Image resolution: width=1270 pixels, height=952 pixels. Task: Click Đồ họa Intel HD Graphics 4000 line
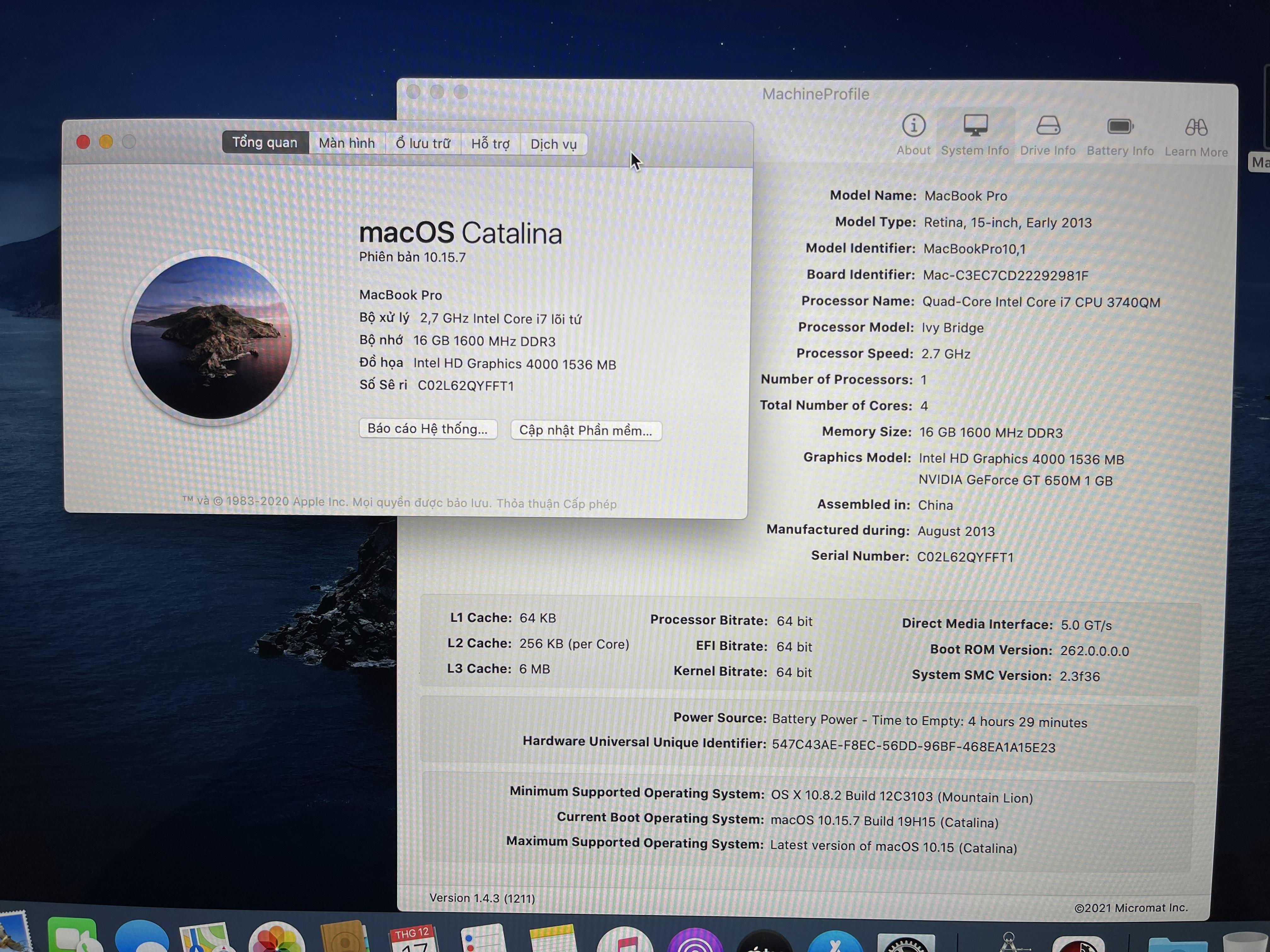coord(488,364)
